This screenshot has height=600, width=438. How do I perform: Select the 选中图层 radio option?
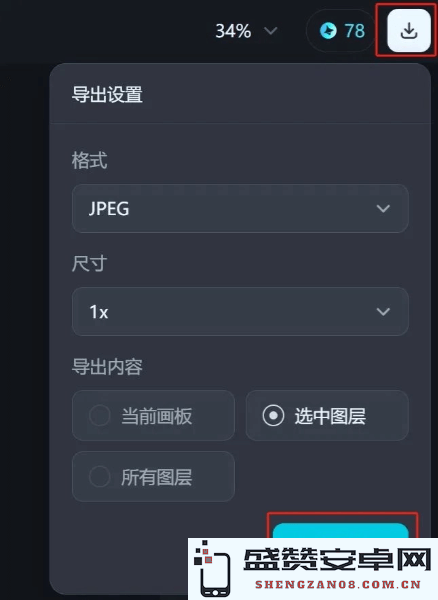click(x=327, y=416)
